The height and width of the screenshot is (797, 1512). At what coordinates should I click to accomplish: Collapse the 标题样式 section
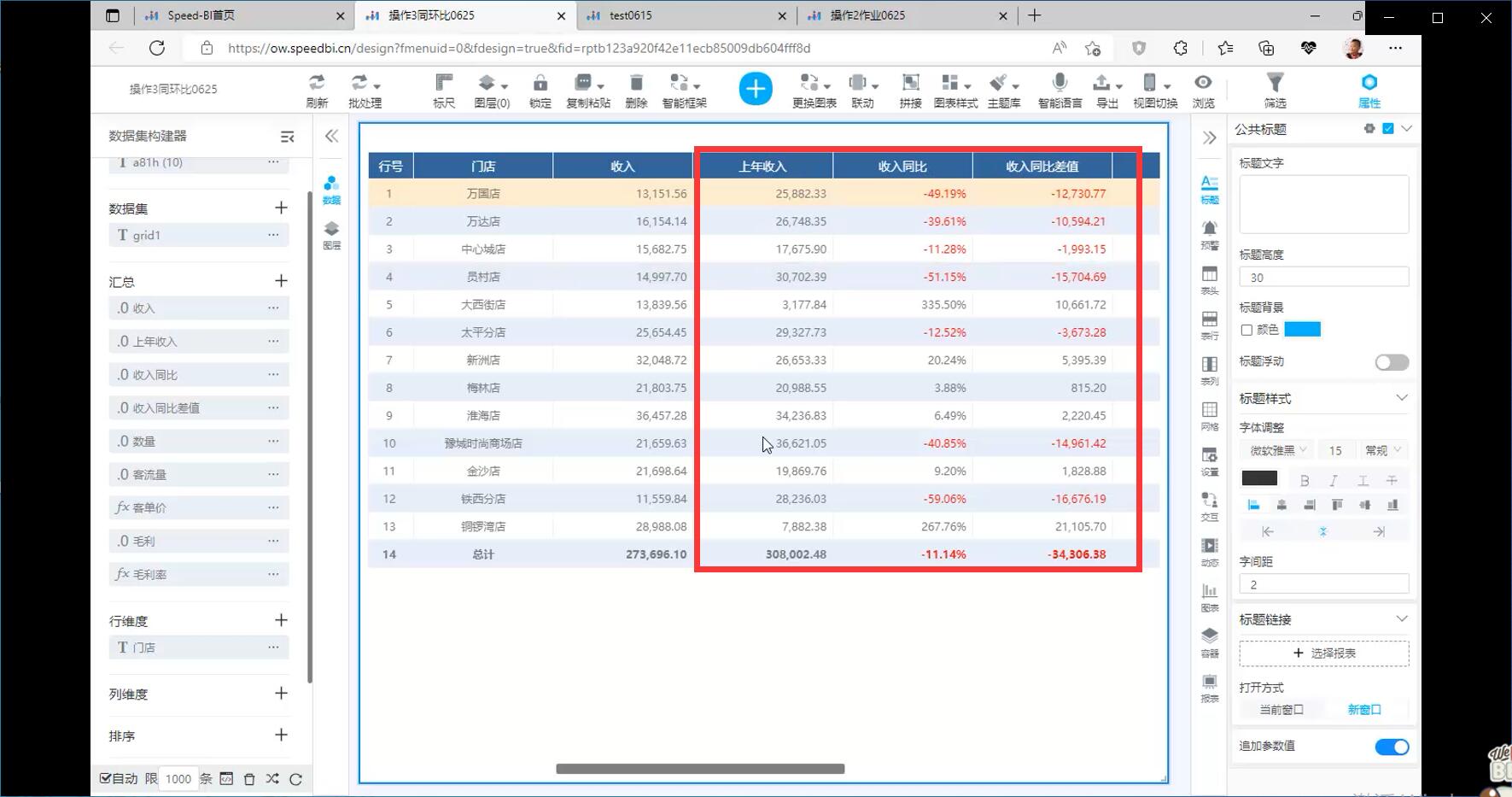[x=1401, y=398]
